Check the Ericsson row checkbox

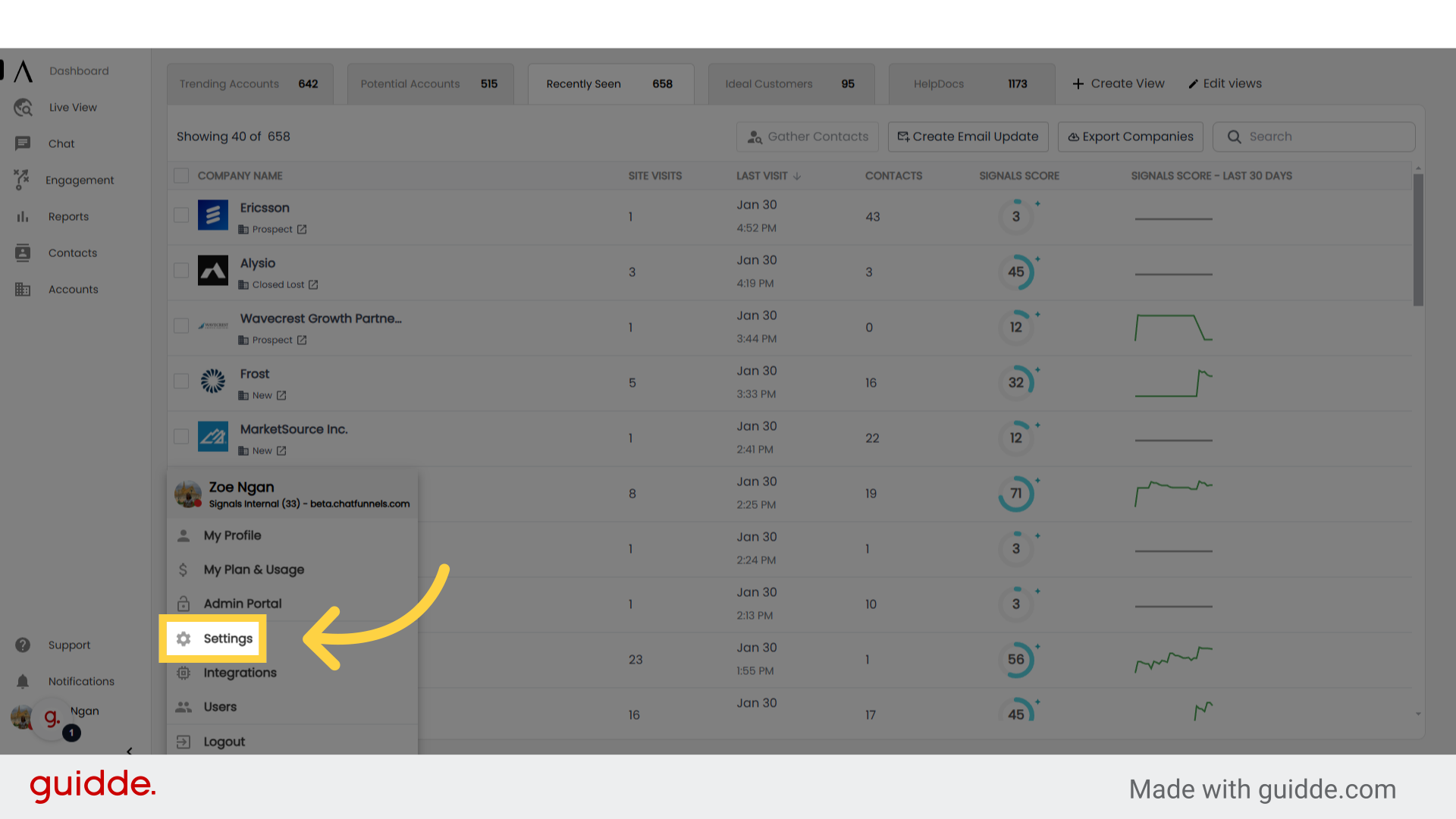click(x=181, y=215)
